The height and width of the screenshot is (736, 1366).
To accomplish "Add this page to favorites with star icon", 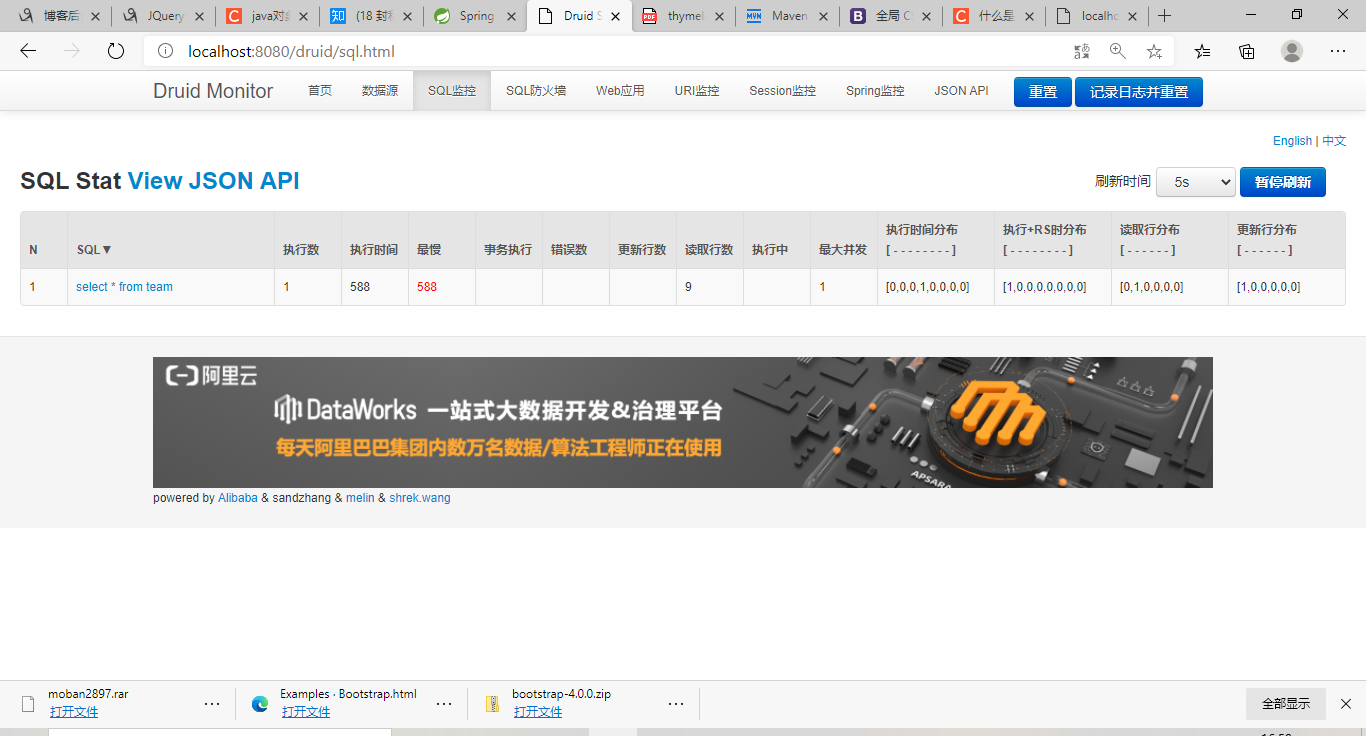I will click(1154, 51).
